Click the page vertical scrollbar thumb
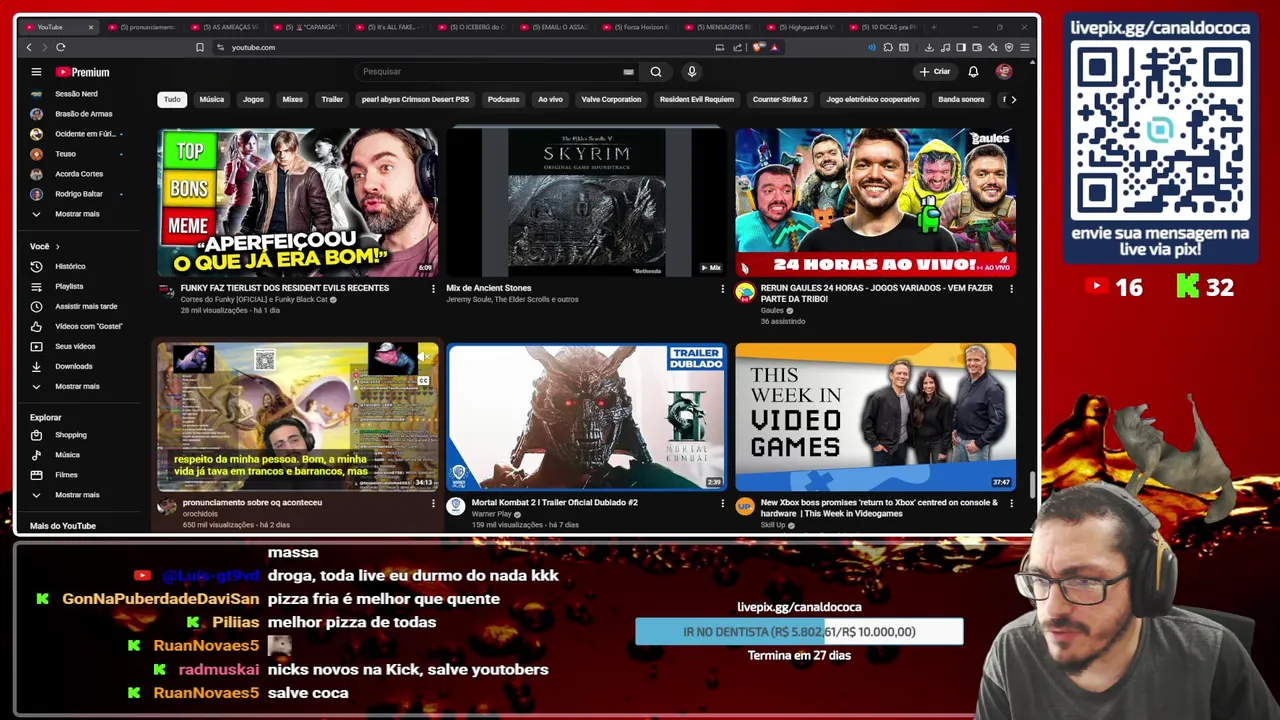 tap(1033, 483)
